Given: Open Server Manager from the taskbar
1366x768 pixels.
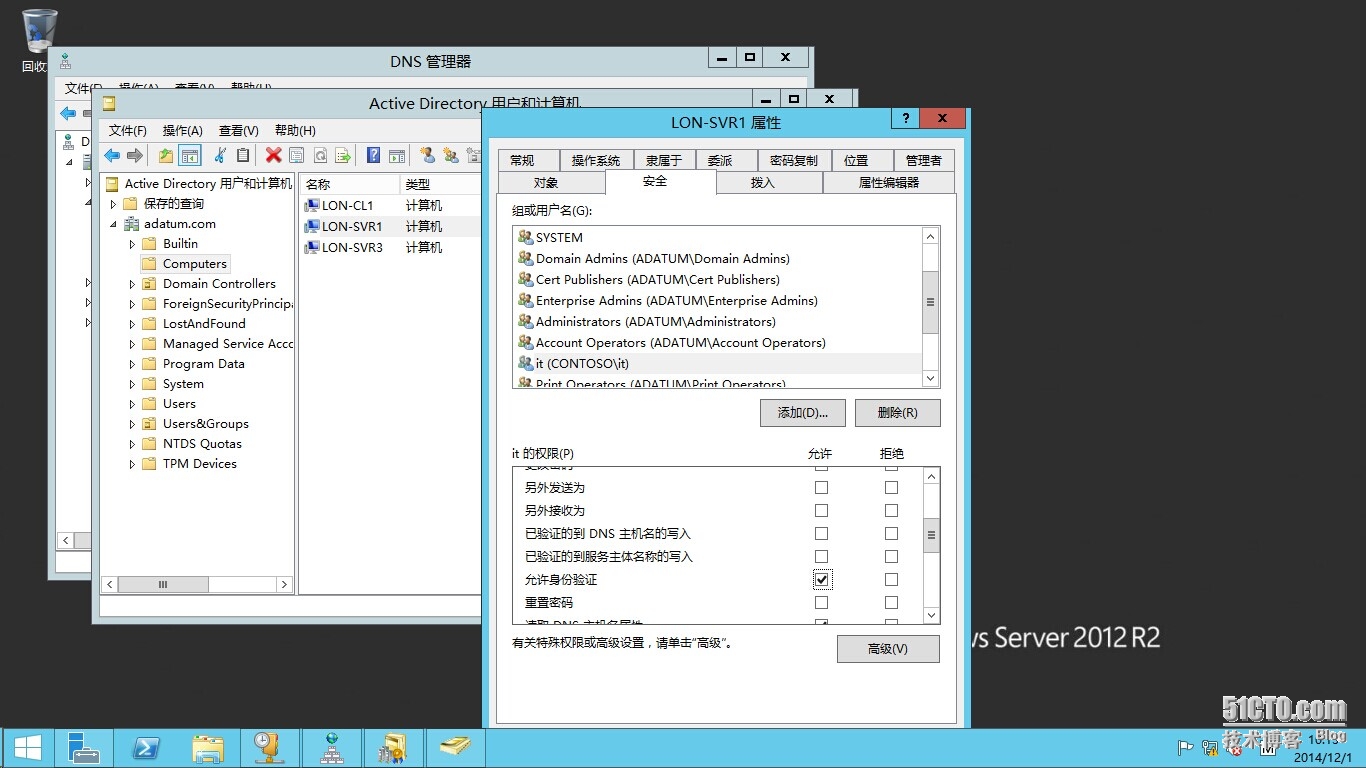Looking at the screenshot, I should coord(83,748).
